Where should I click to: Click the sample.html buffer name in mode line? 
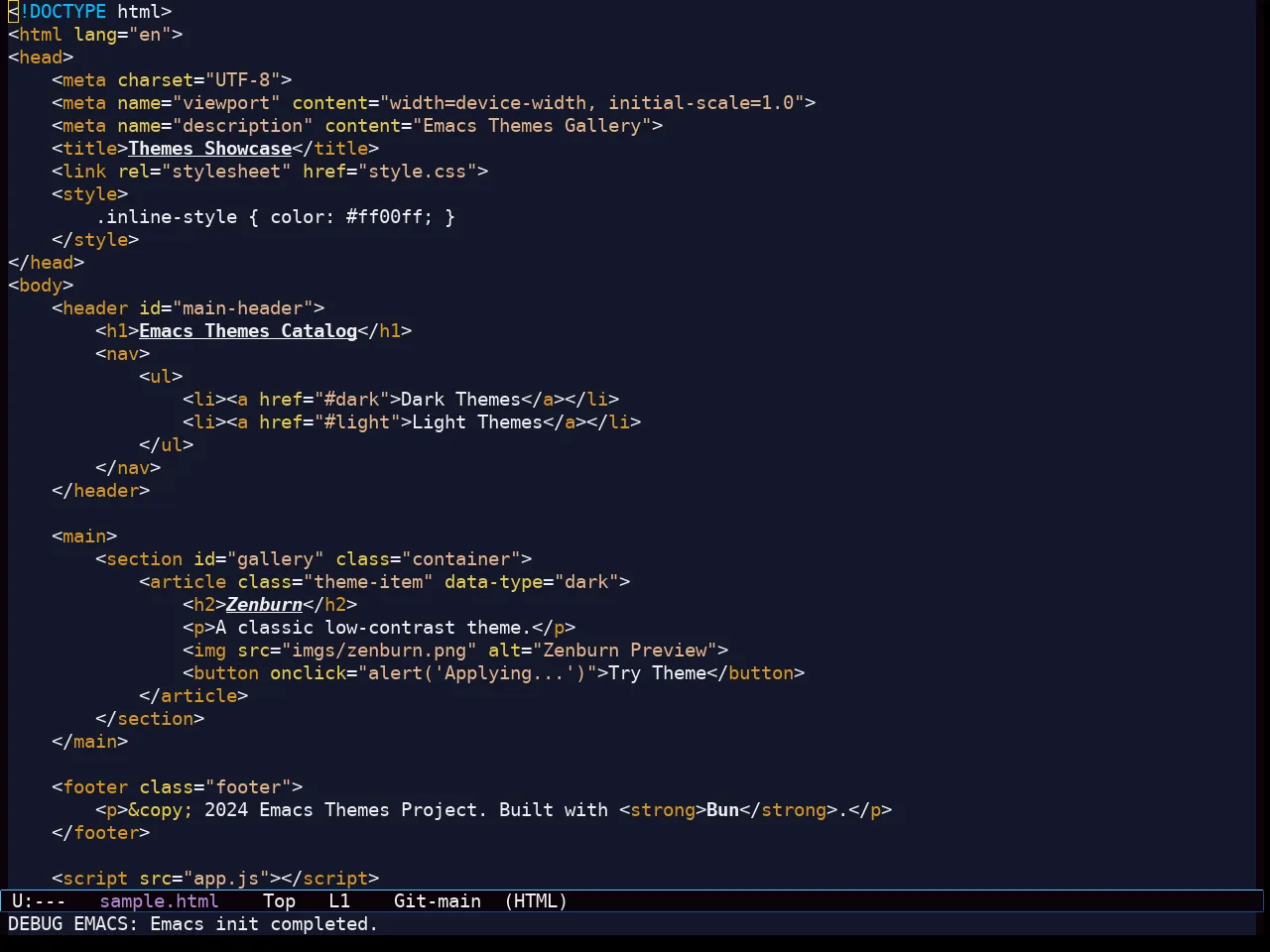pos(159,901)
